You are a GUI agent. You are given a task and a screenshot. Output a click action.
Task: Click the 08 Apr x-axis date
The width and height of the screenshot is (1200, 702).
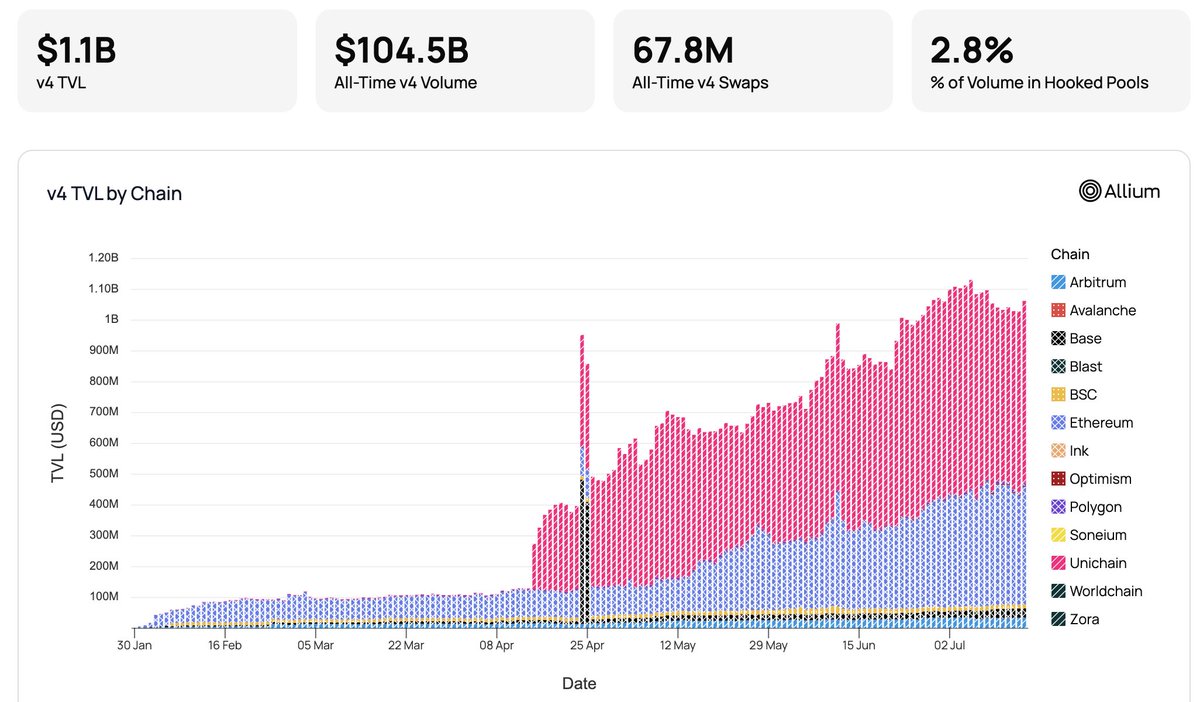(x=497, y=645)
